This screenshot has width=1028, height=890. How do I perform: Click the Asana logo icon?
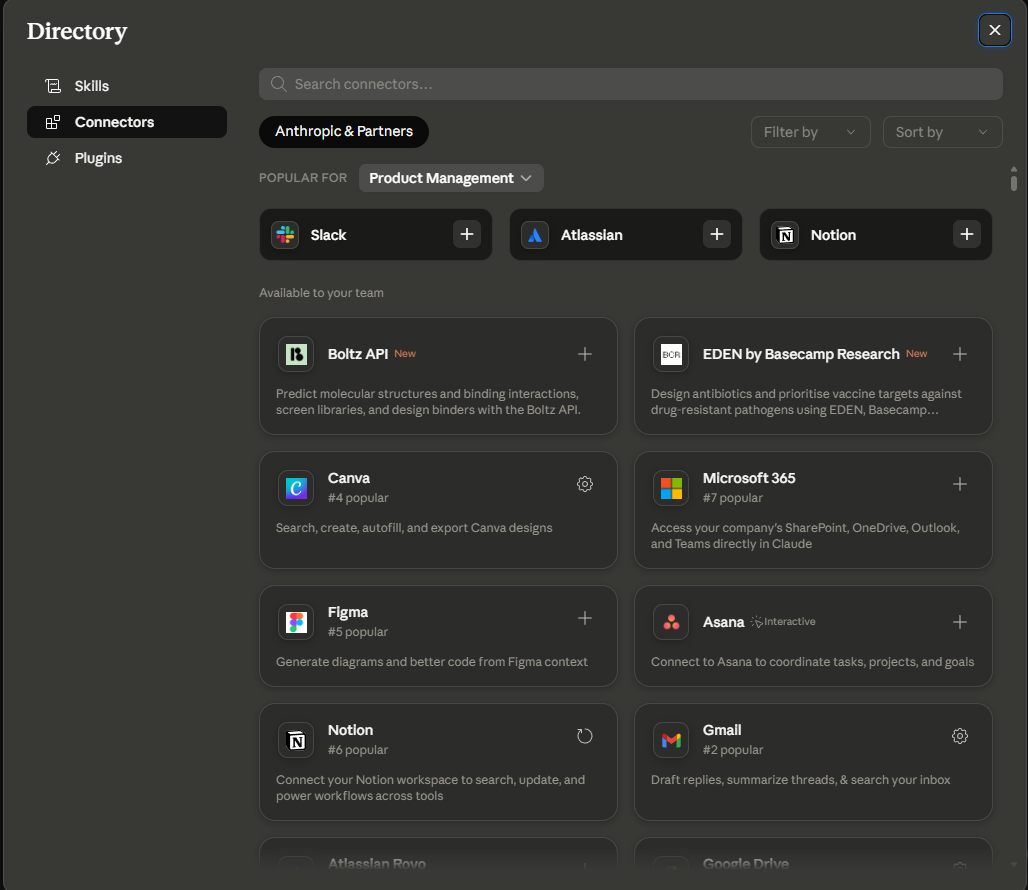[671, 622]
